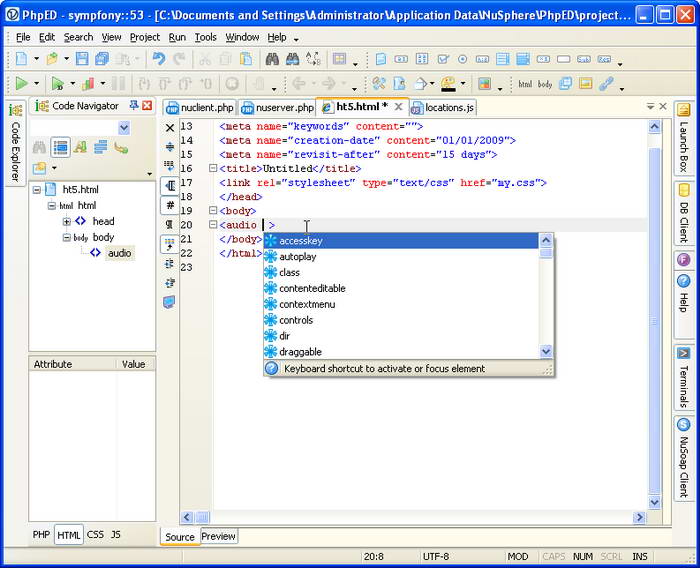
Task: Open the DB Client sidebar panel icon
Action: click(x=683, y=190)
